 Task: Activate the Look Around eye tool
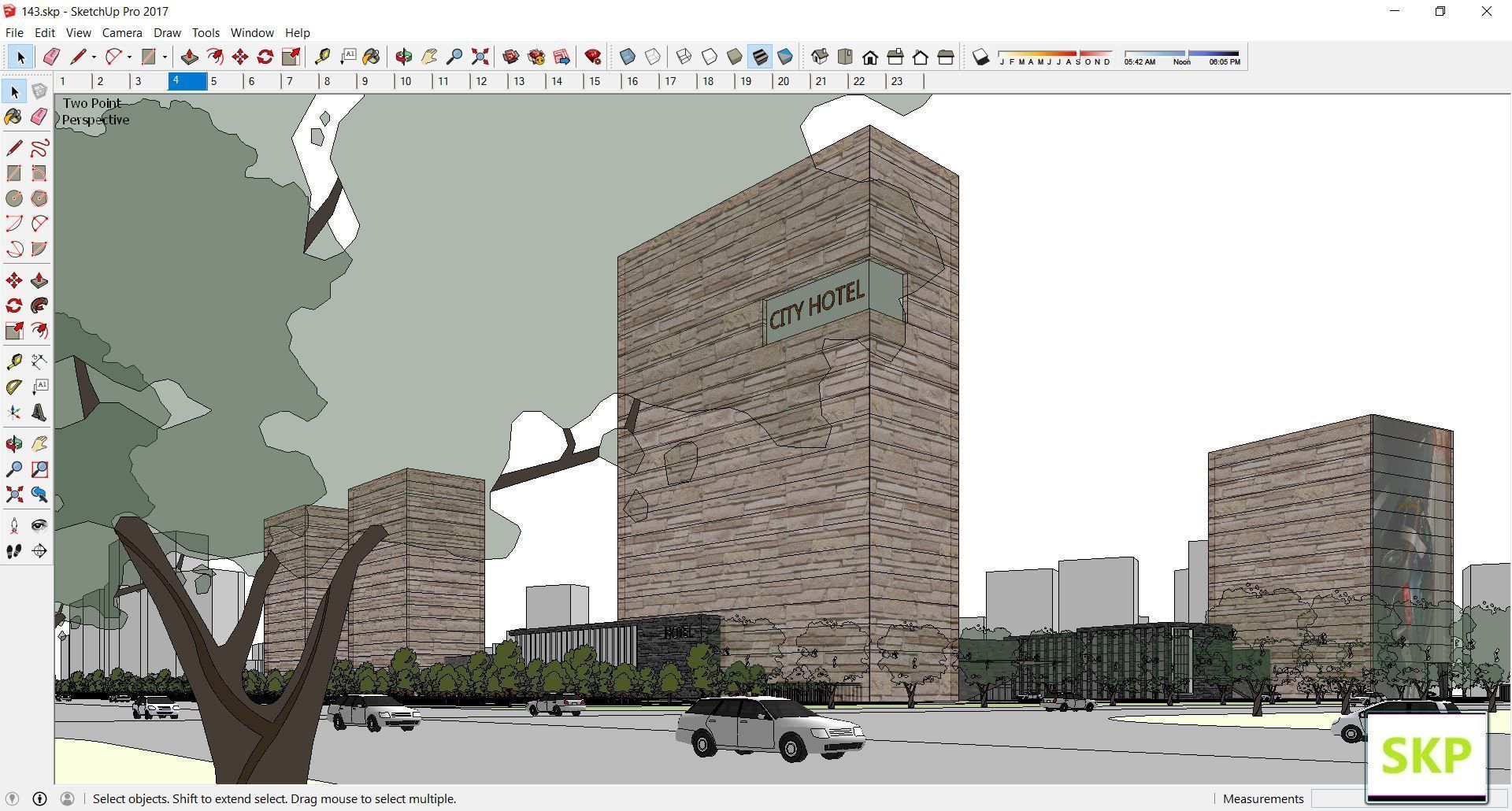point(39,526)
